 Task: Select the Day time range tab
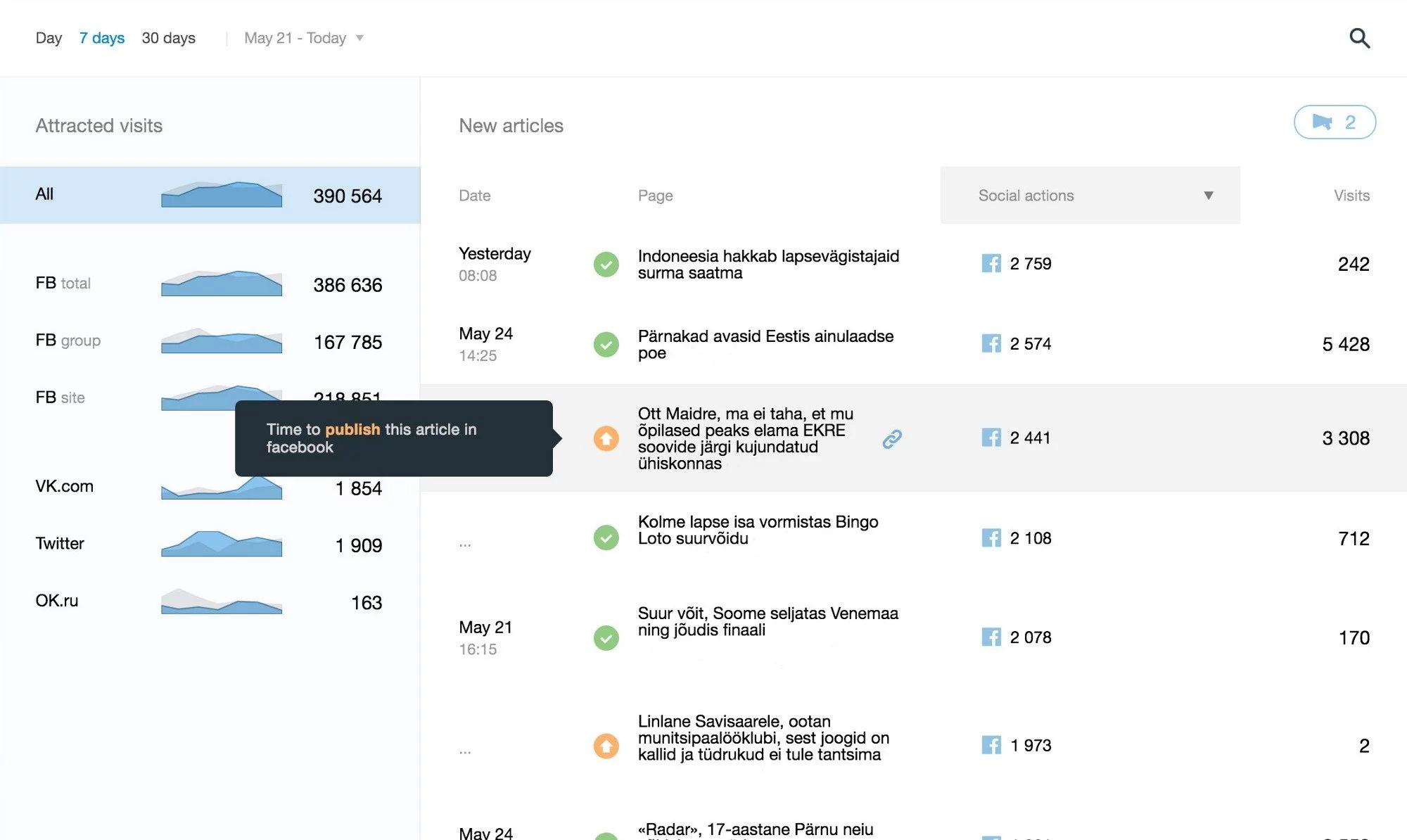click(49, 38)
